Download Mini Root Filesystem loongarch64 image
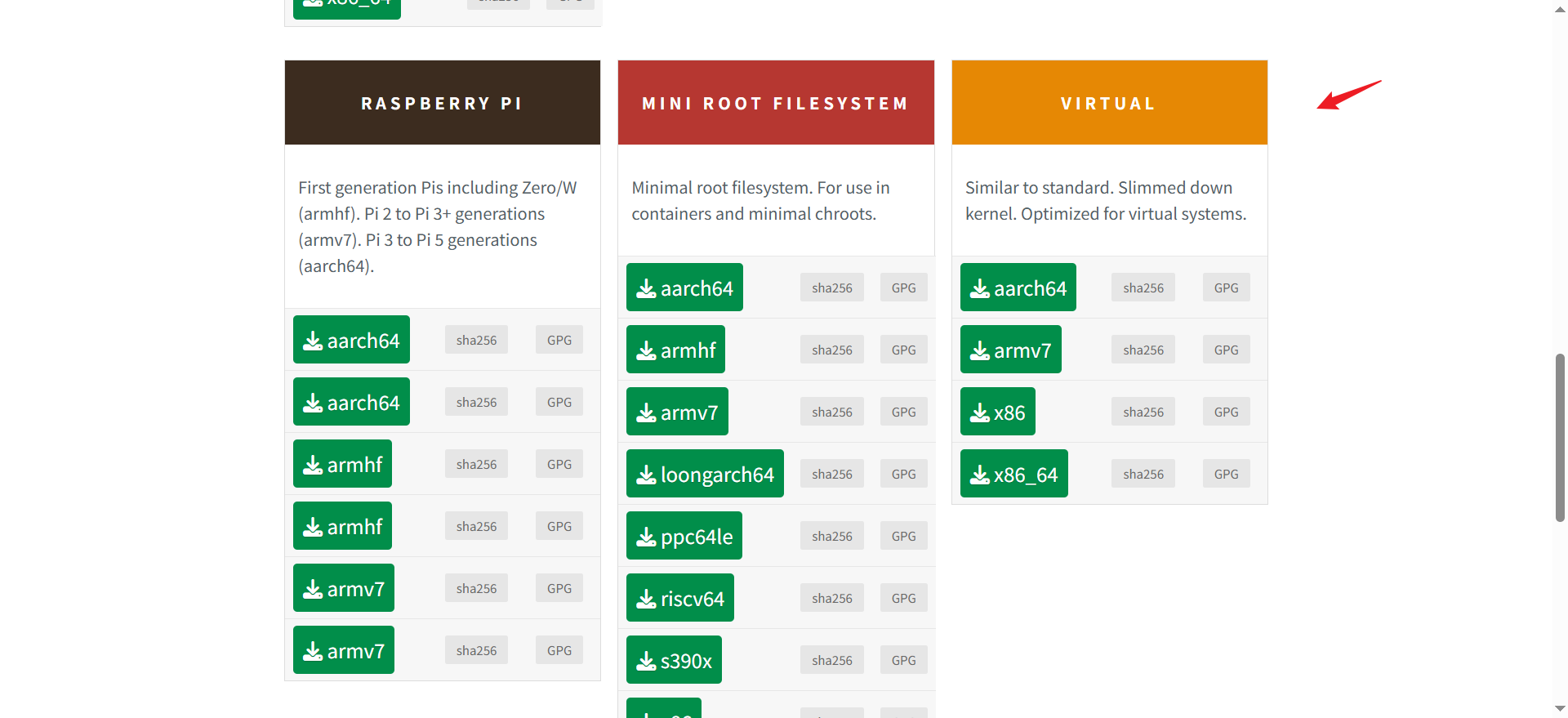 click(705, 474)
